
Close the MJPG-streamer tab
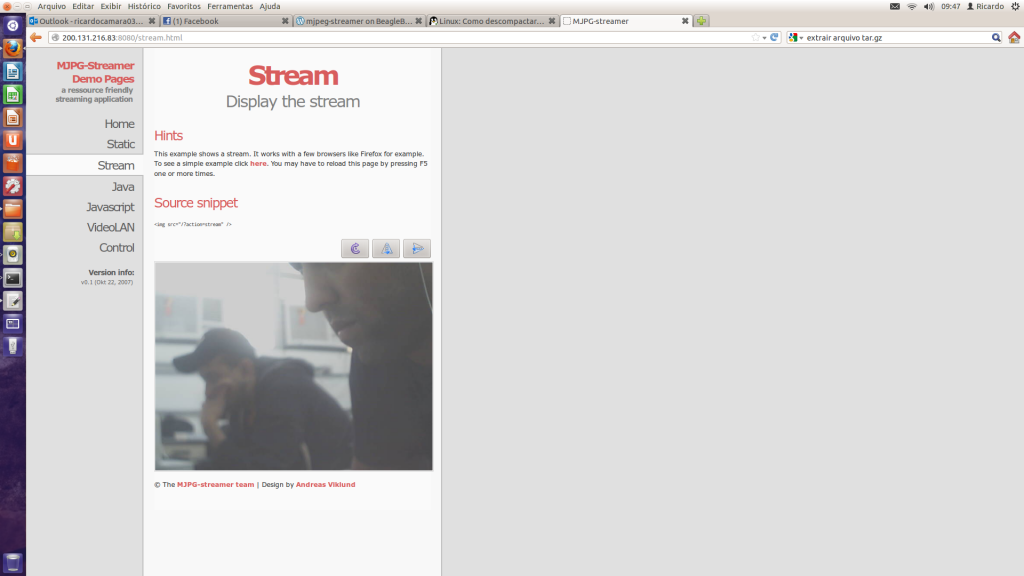click(x=685, y=21)
